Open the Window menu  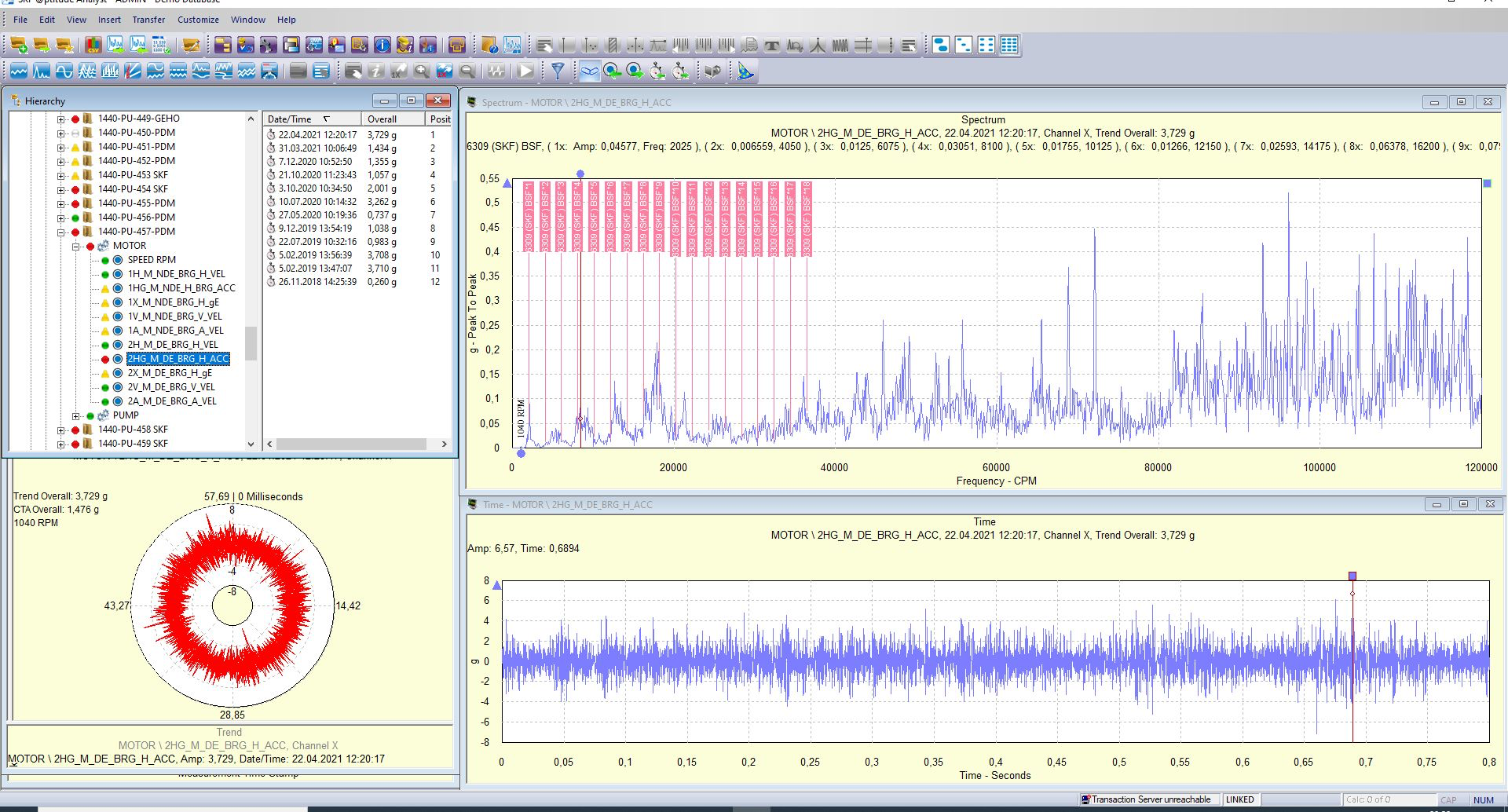pyautogui.click(x=248, y=20)
